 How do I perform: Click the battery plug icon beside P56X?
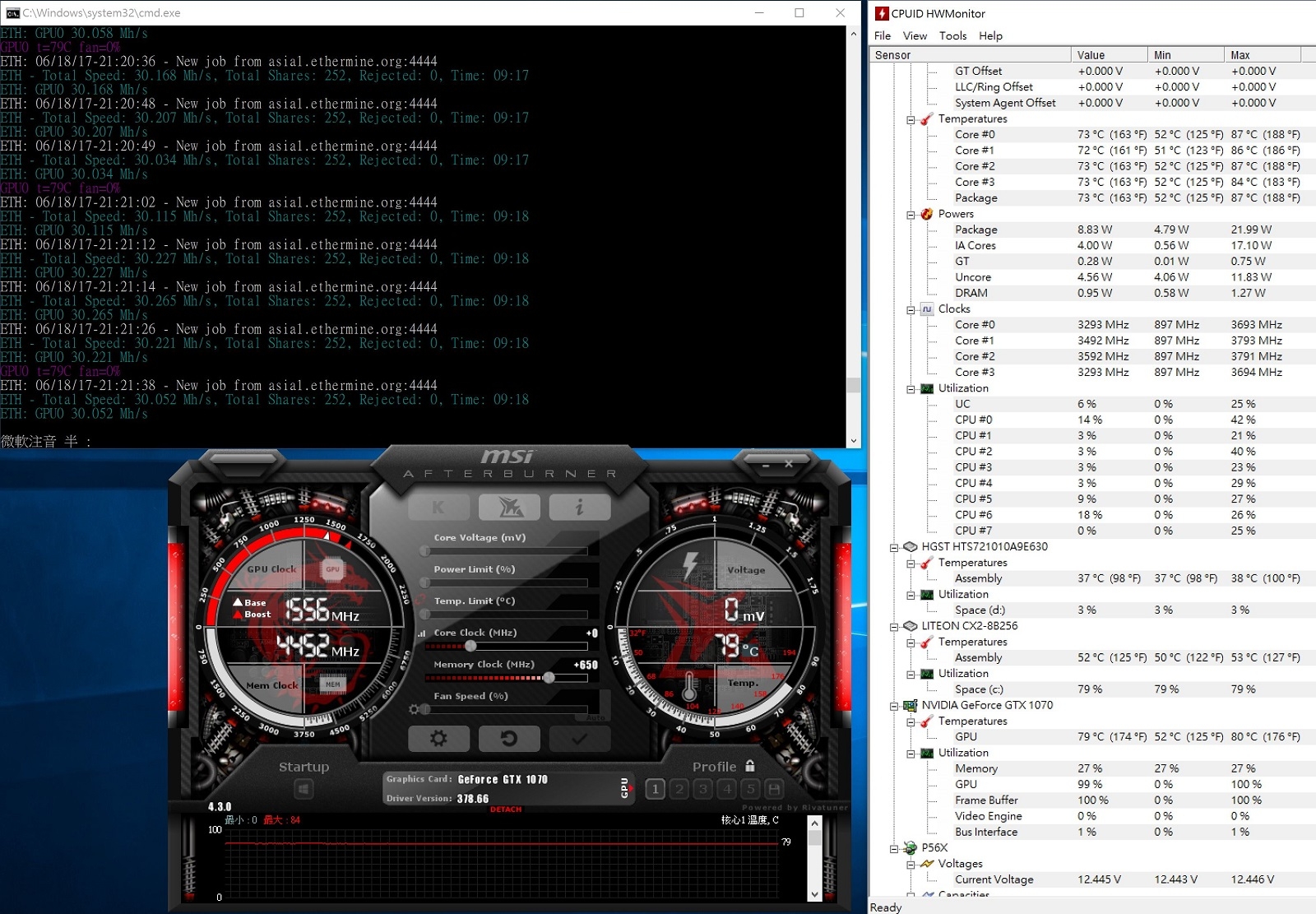click(x=910, y=847)
